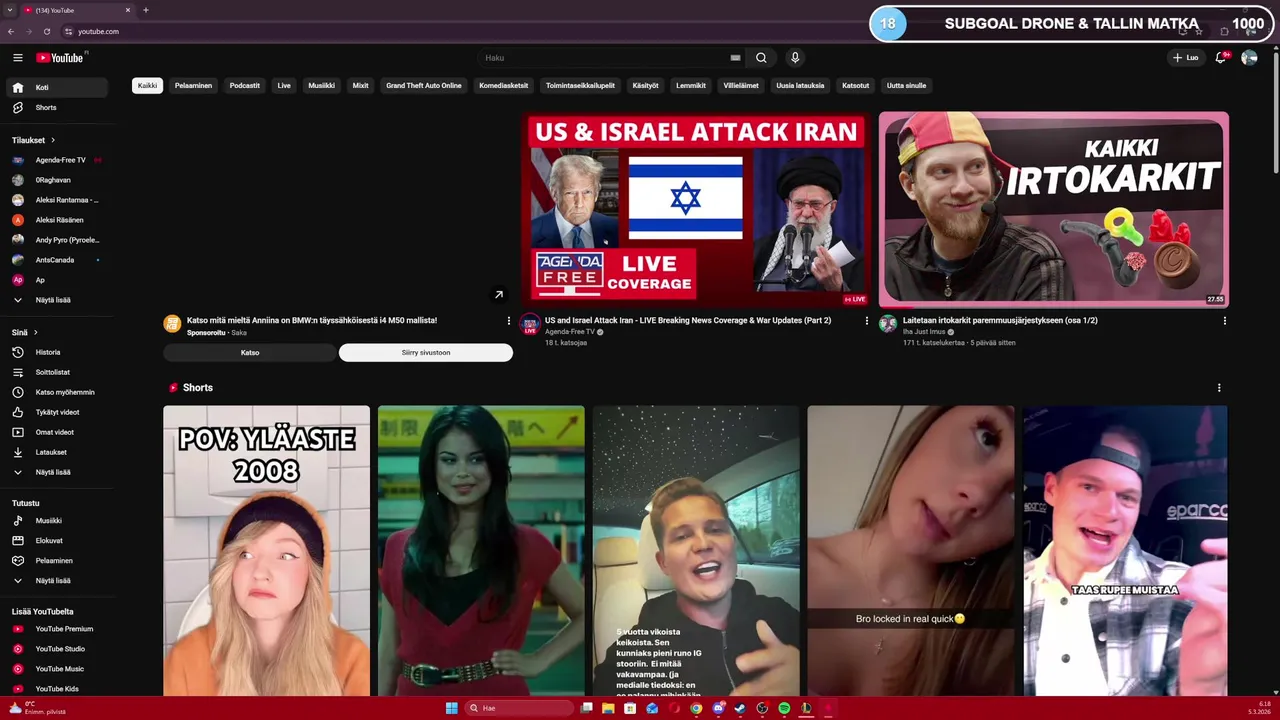Open Pelaaminen in the sidebar Tutustu list
The height and width of the screenshot is (720, 1280).
[55, 561]
